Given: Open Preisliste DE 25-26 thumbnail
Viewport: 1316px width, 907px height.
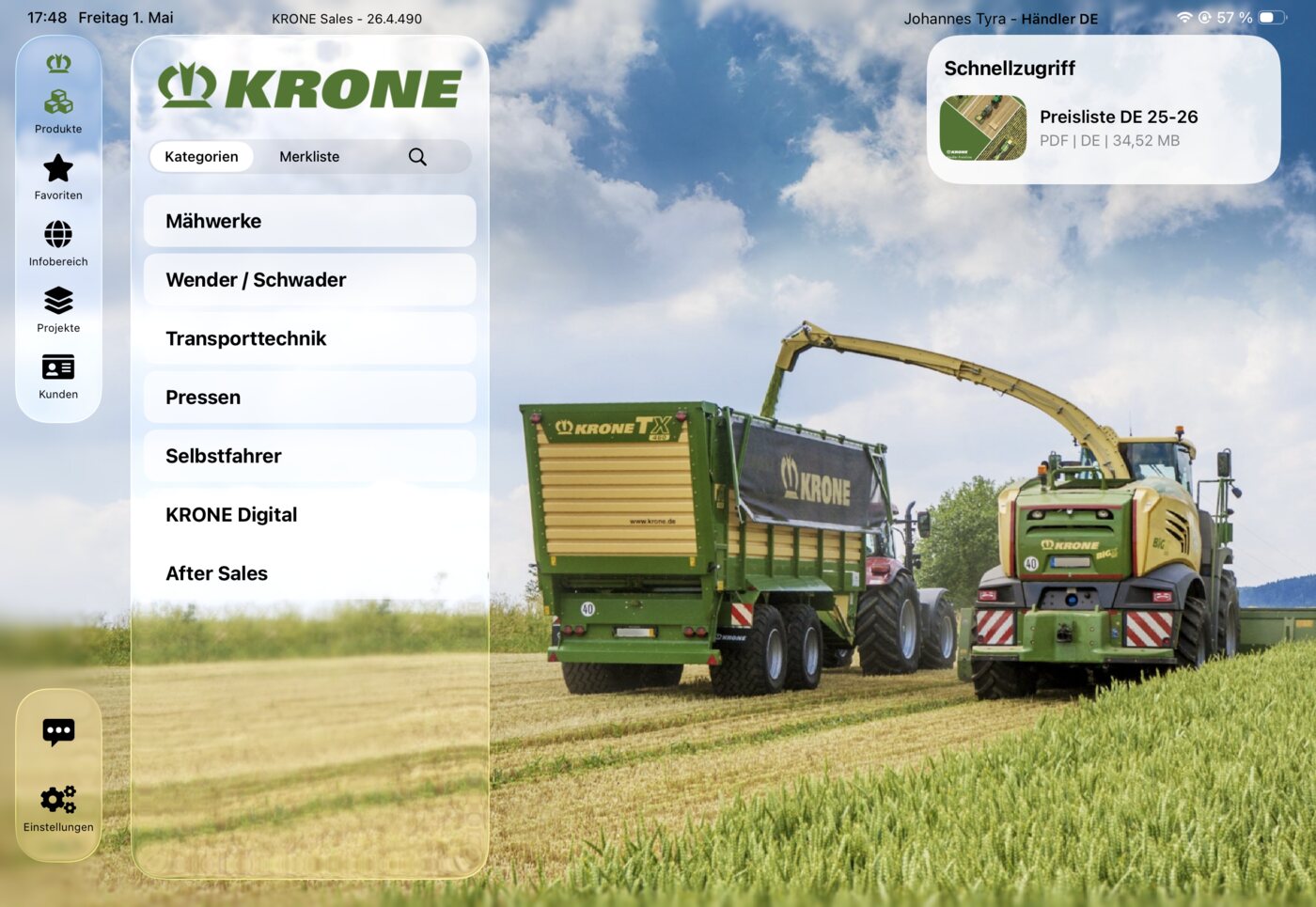Looking at the screenshot, I should [x=983, y=128].
